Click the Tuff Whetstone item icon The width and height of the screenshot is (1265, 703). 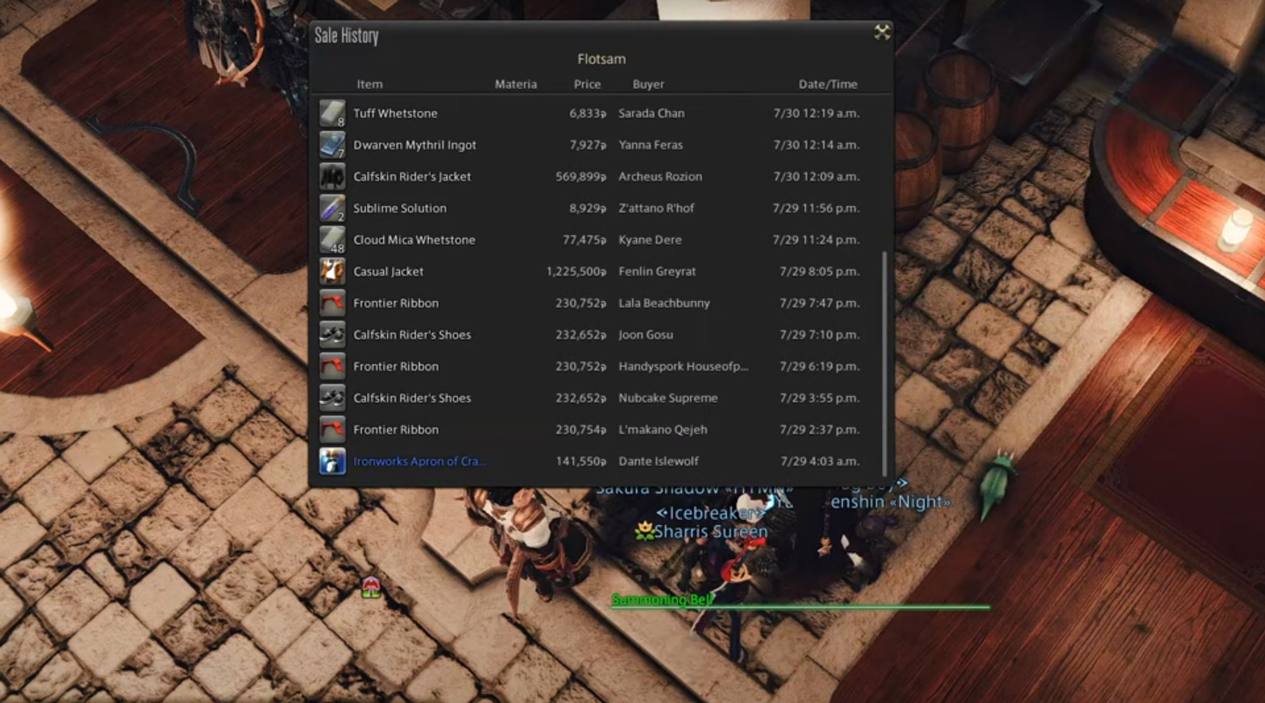pos(332,113)
